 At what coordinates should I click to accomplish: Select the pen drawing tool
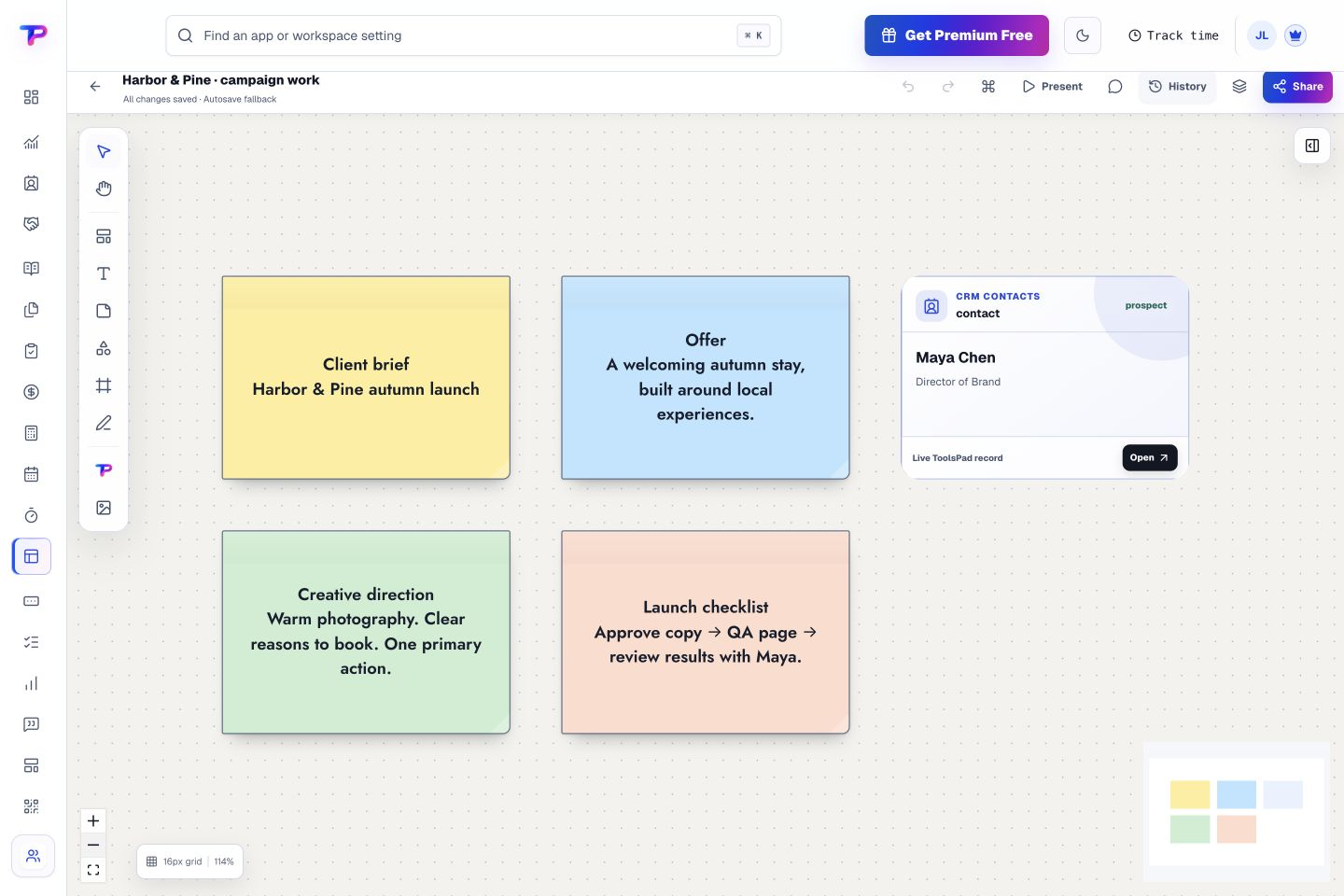(104, 423)
